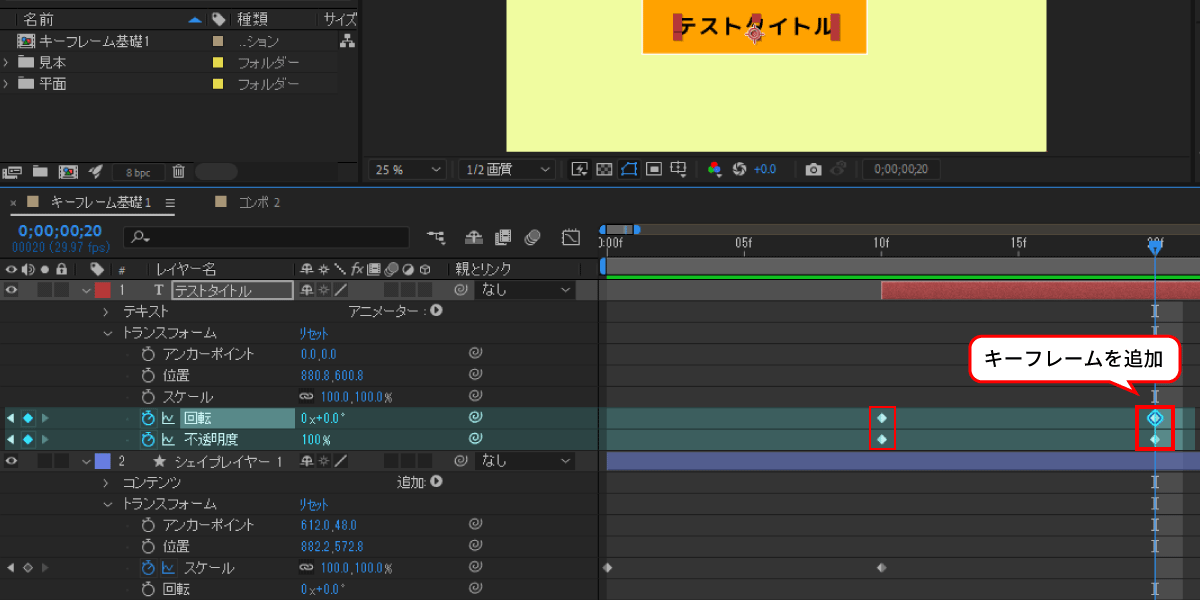Toggle stopwatch for layer 1 アンカーポイント

pos(149,354)
